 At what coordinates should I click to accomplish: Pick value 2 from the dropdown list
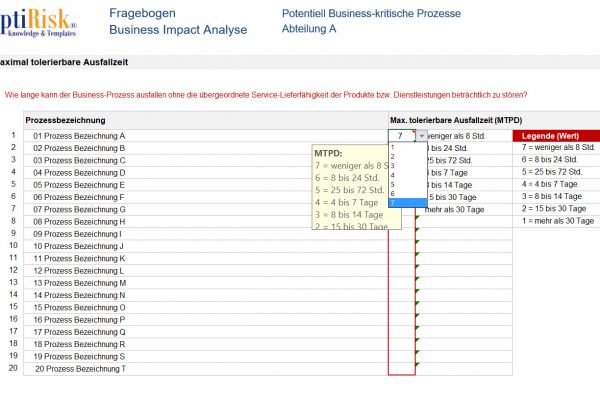393,156
